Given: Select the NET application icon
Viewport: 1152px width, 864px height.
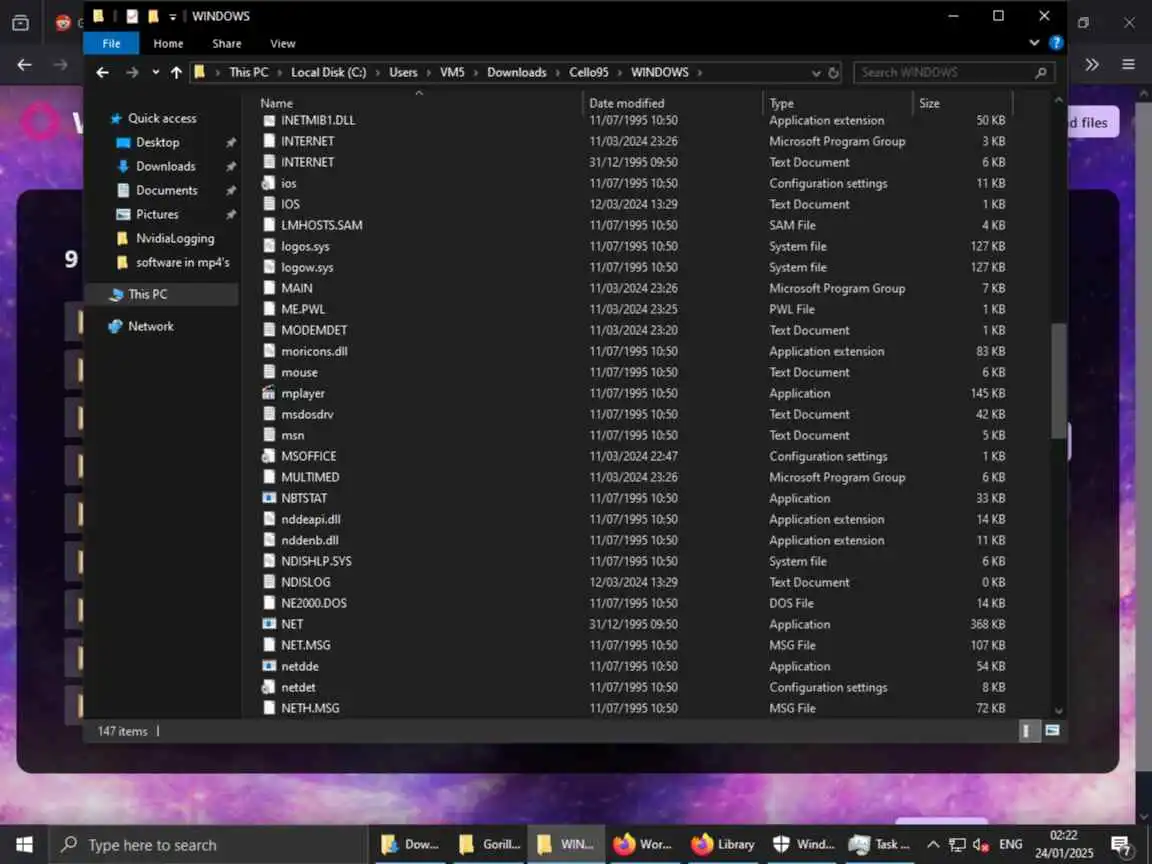Looking at the screenshot, I should point(269,624).
